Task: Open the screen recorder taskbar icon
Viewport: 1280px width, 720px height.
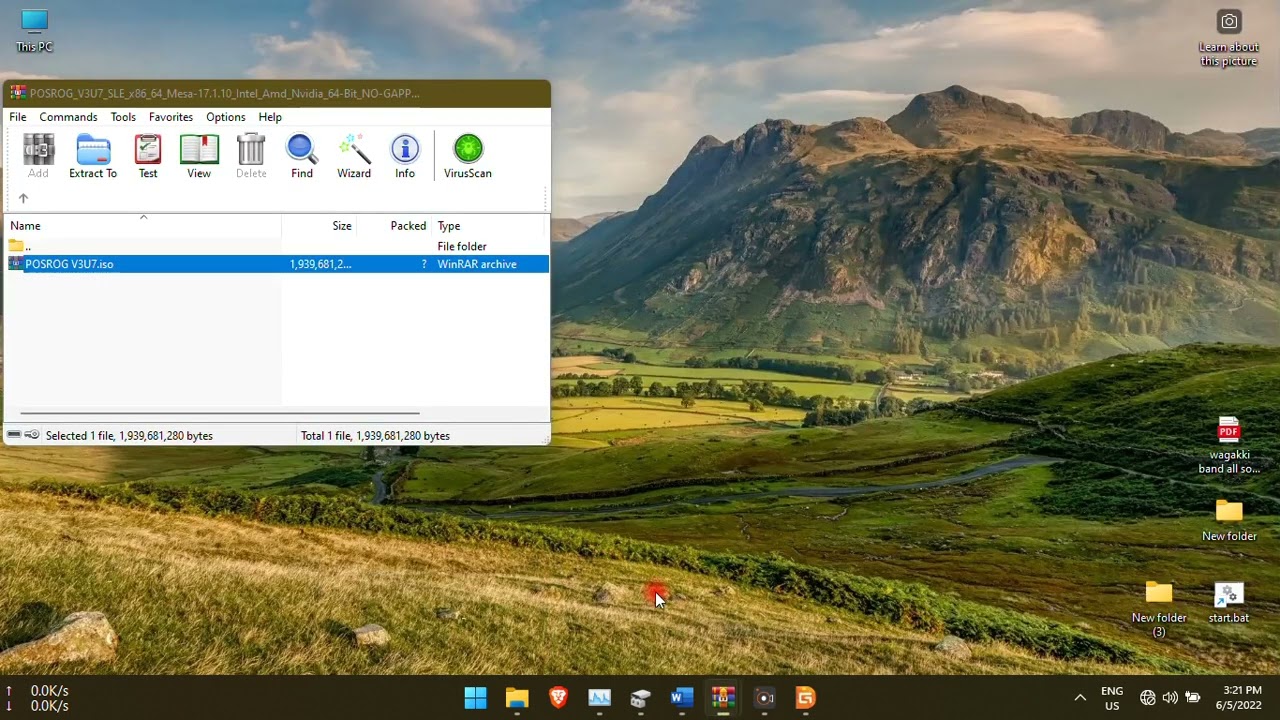Action: (x=765, y=698)
